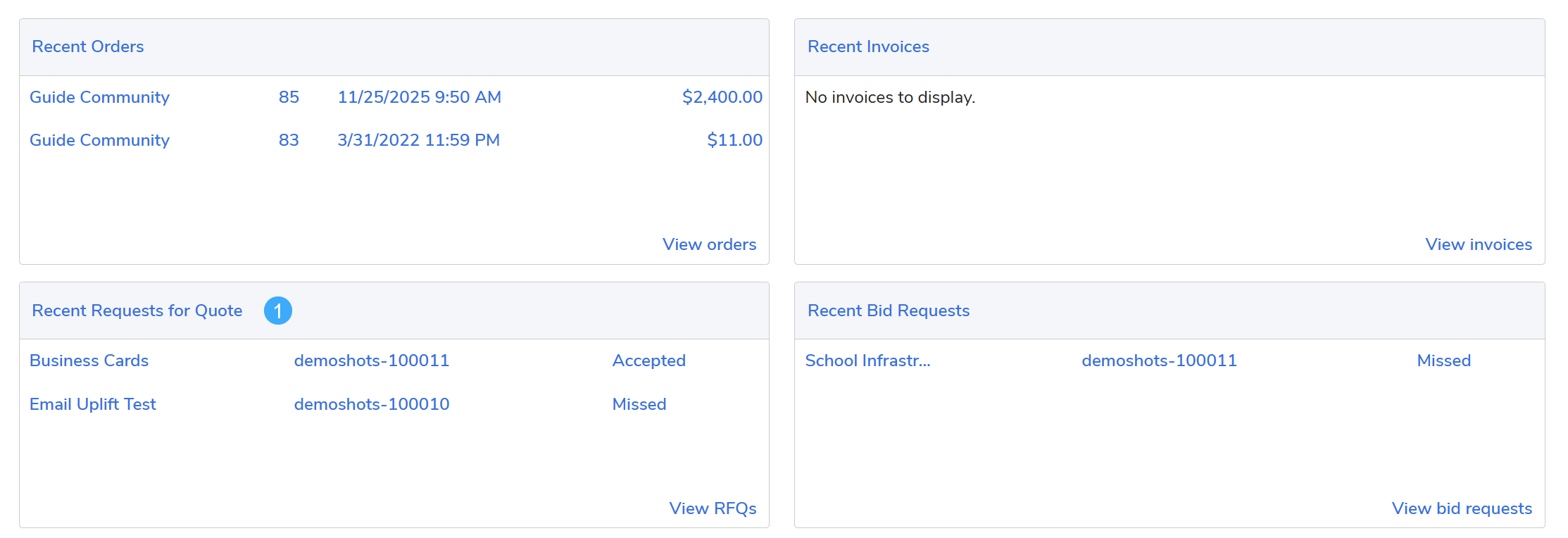
Task: Navigate to View RFQs
Action: point(713,508)
